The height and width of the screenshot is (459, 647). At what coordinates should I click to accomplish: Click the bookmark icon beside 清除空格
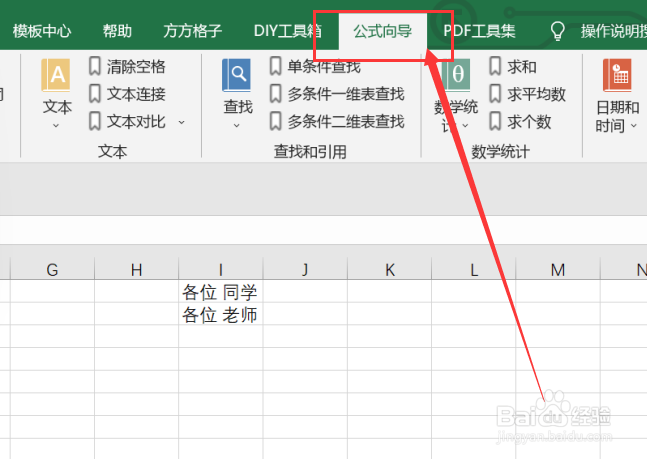94,66
